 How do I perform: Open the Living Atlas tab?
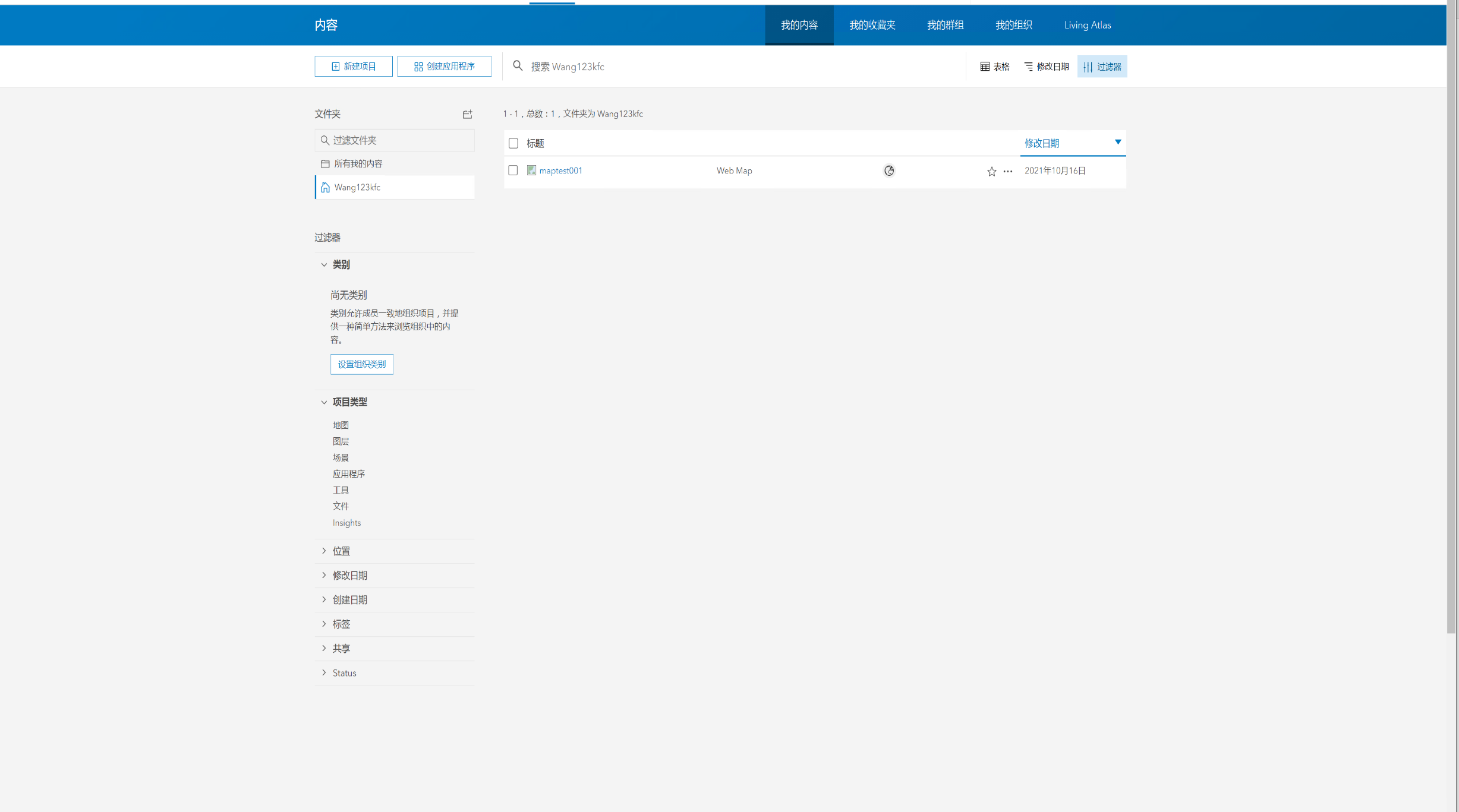(1087, 25)
